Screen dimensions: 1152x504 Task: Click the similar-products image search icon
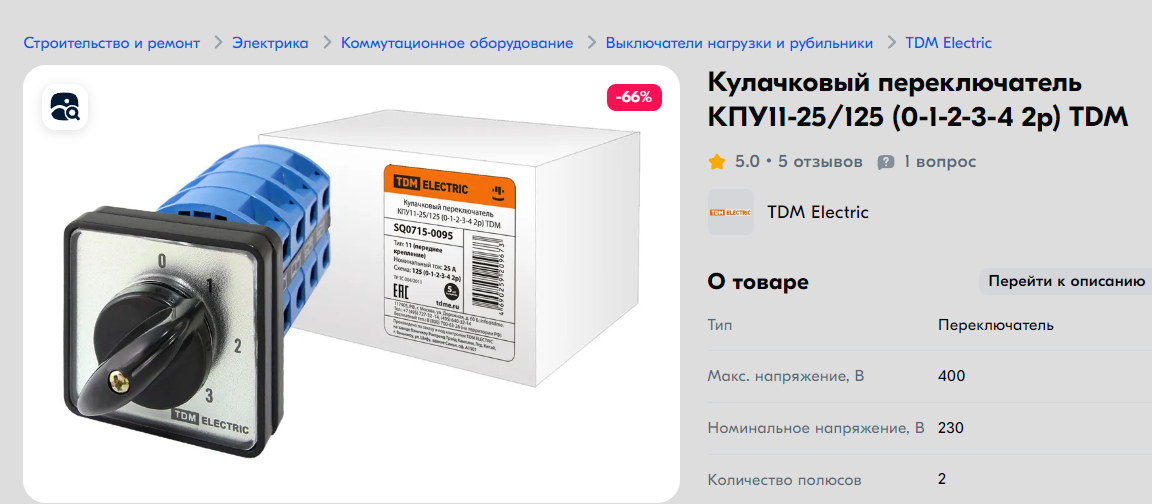pos(65,107)
